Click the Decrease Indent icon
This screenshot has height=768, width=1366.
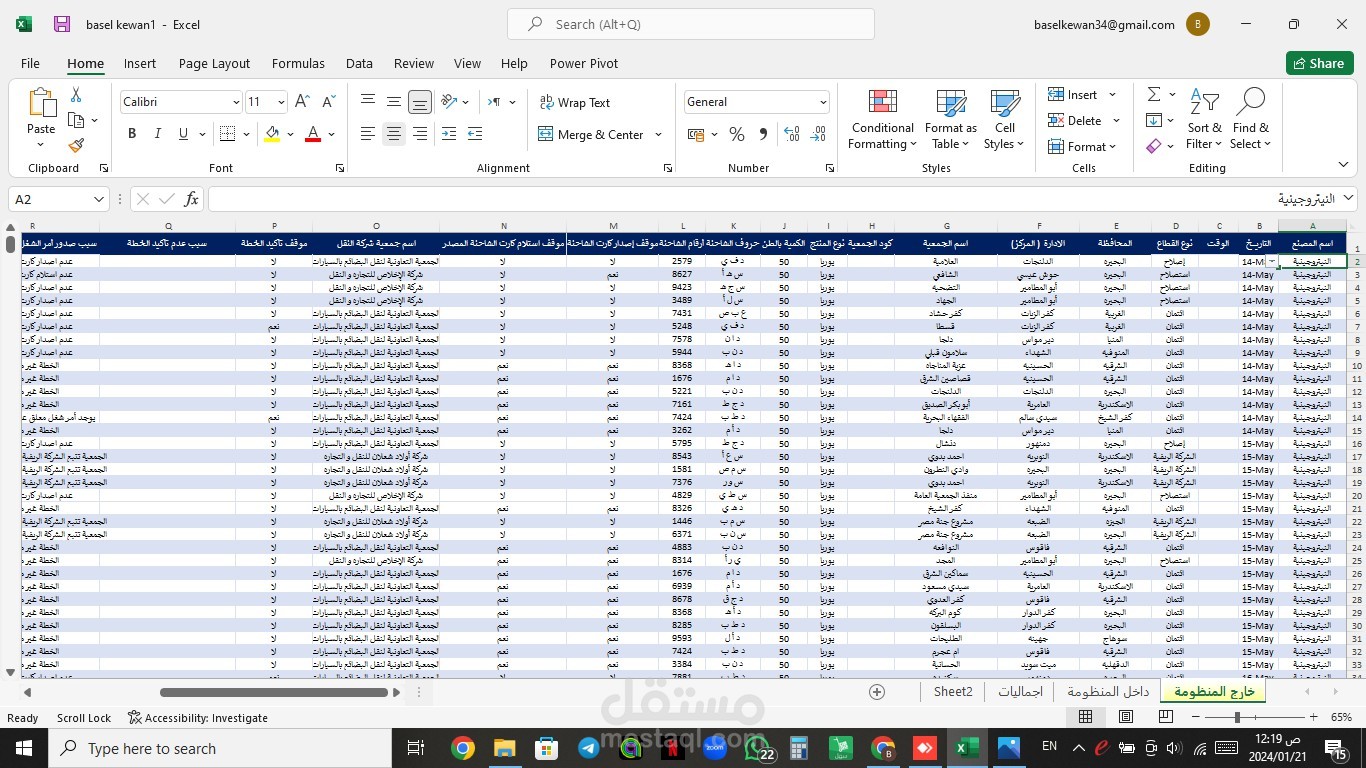pos(449,134)
